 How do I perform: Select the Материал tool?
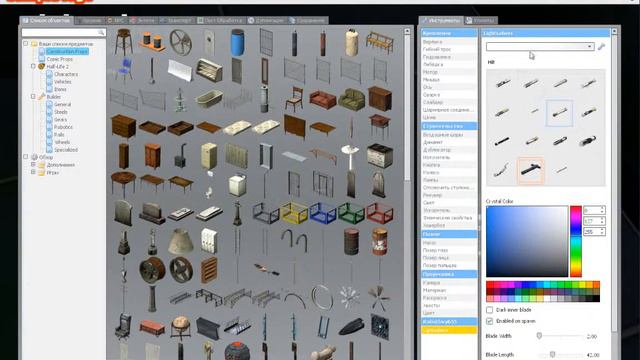point(449,290)
